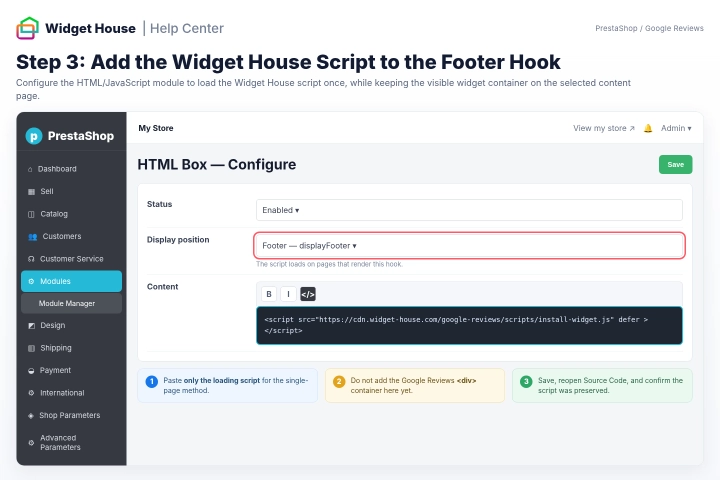Viewport: 720px width, 480px height.
Task: Click the Customers sidebar icon
Action: click(x=32, y=237)
